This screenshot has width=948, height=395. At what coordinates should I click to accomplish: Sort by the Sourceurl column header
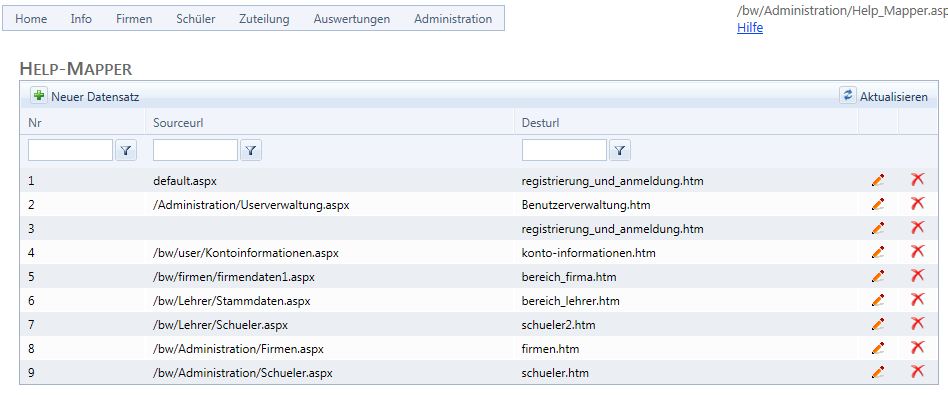point(178,123)
